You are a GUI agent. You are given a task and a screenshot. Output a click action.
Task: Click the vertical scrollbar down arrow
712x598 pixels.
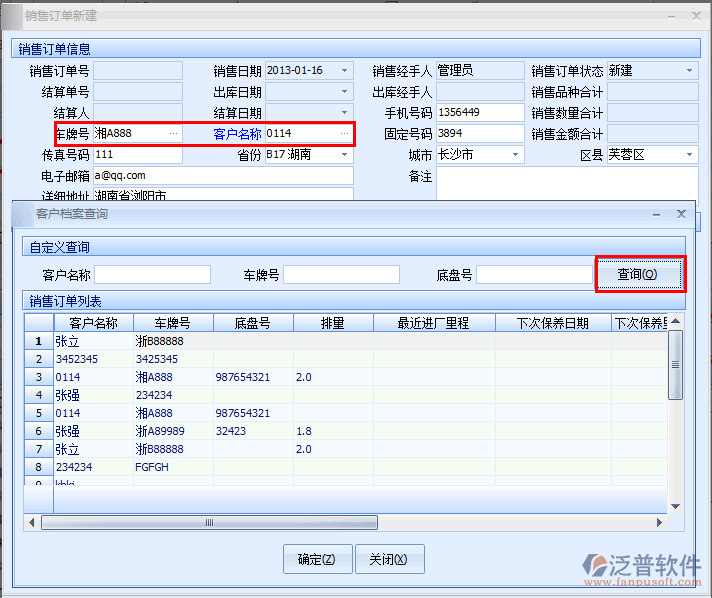click(675, 506)
